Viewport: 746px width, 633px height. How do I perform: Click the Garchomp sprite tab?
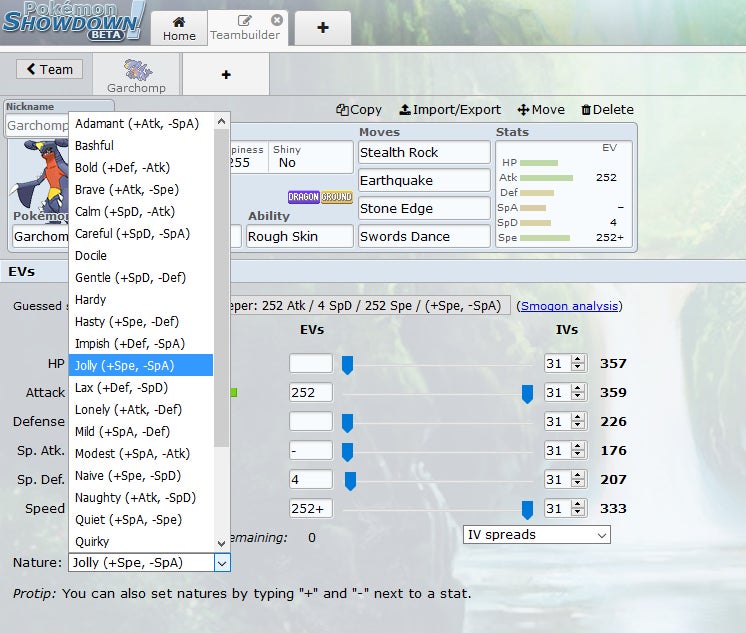click(x=135, y=74)
